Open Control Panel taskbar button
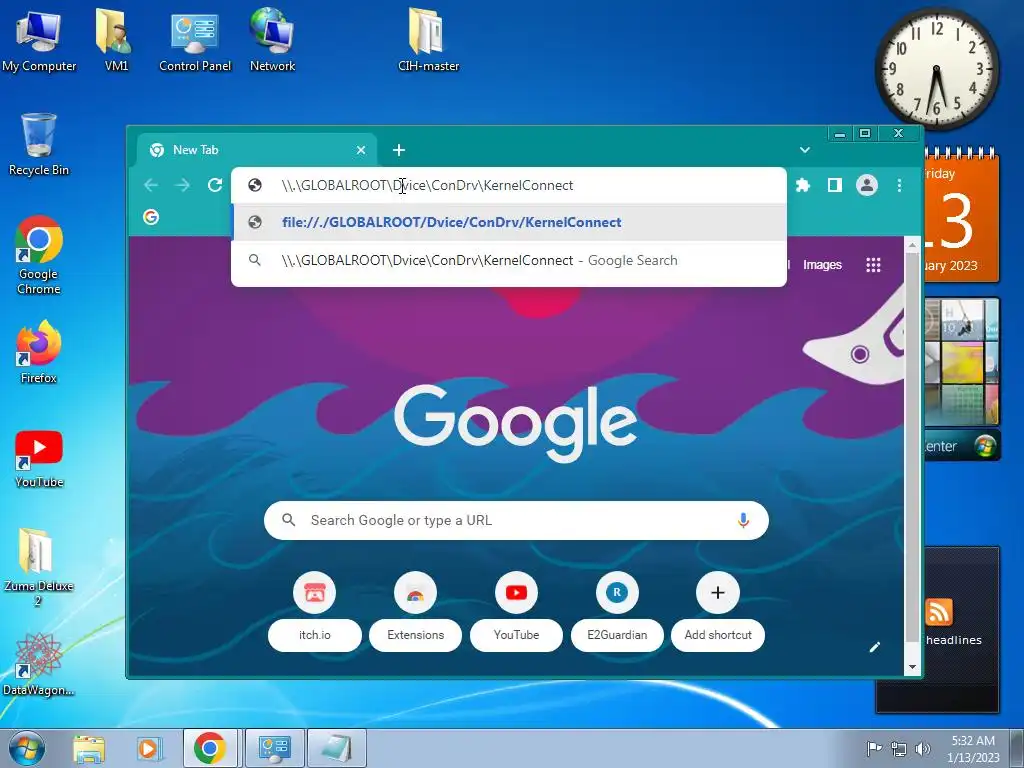Viewport: 1024px width, 768px height. pos(274,748)
